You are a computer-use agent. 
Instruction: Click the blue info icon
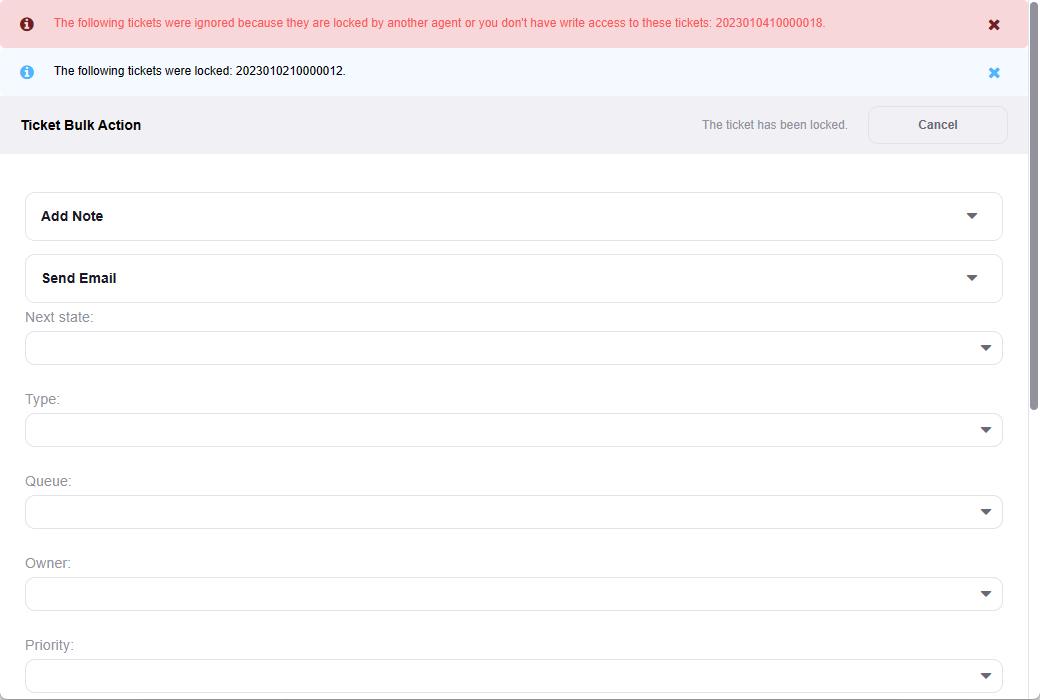(27, 72)
